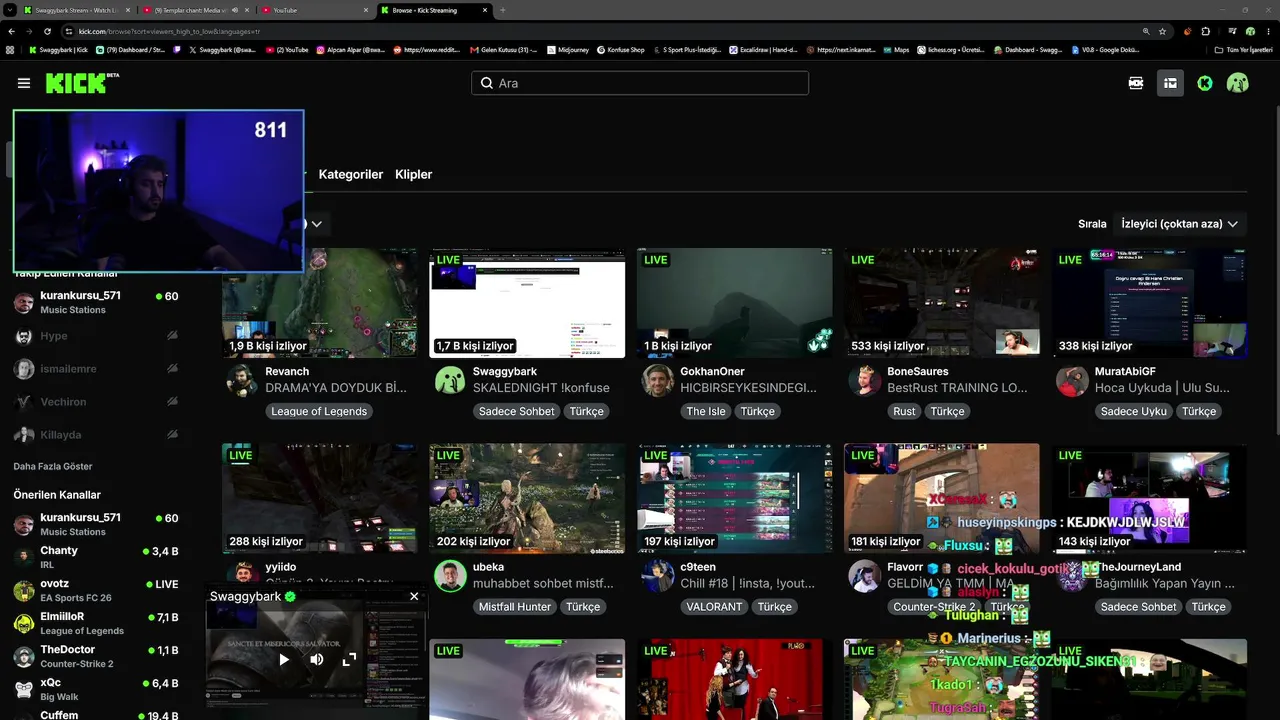Click the green K badge icon

pos(1205,83)
